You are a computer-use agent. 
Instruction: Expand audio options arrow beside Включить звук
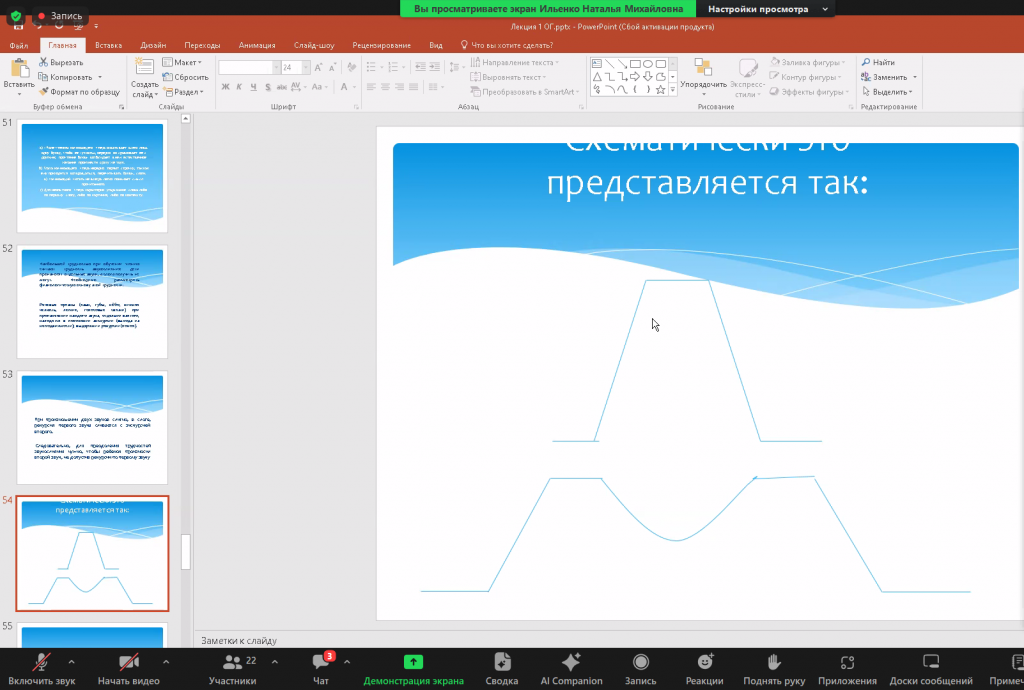tap(71, 662)
